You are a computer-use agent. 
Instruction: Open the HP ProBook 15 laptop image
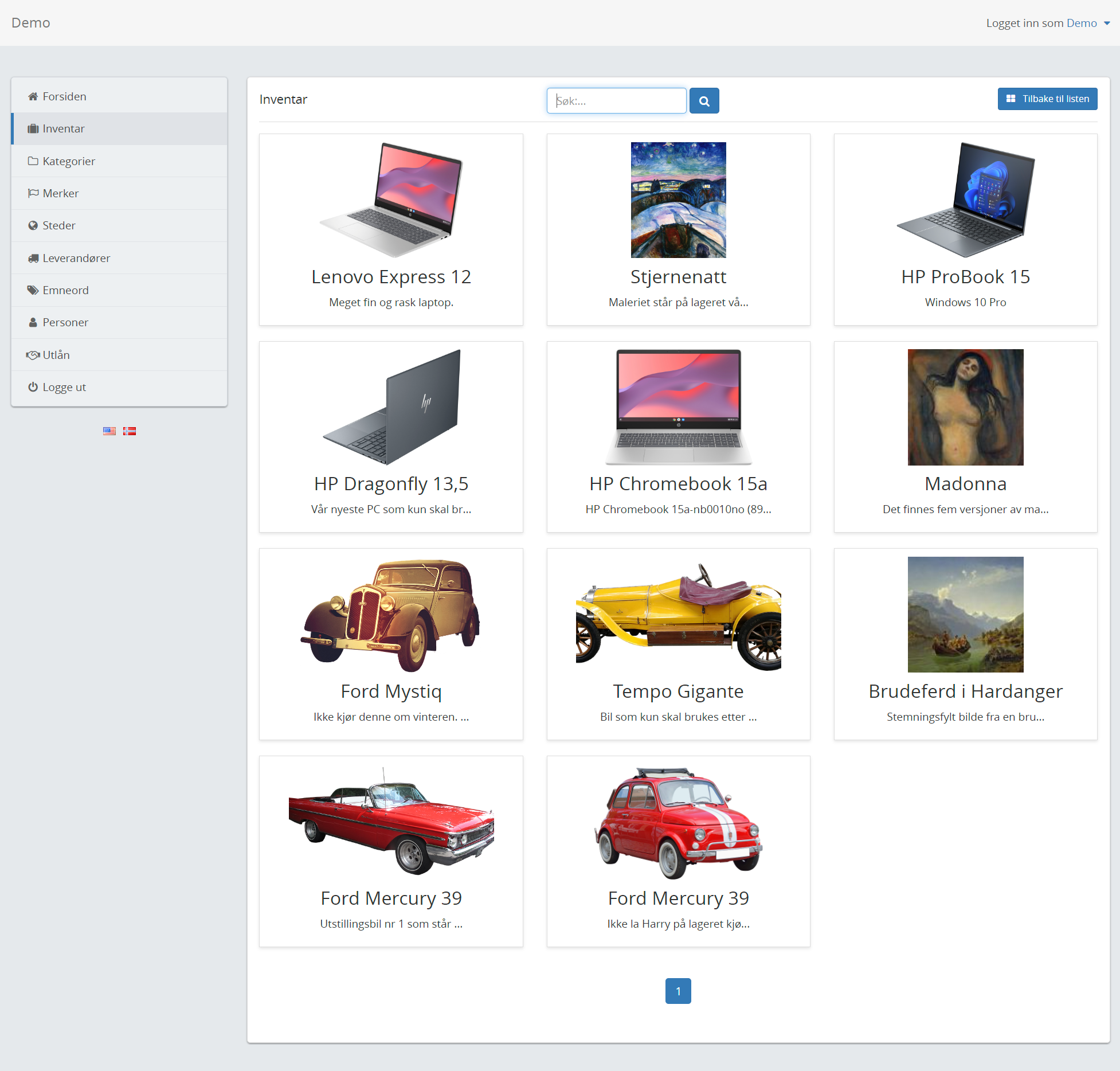click(966, 200)
